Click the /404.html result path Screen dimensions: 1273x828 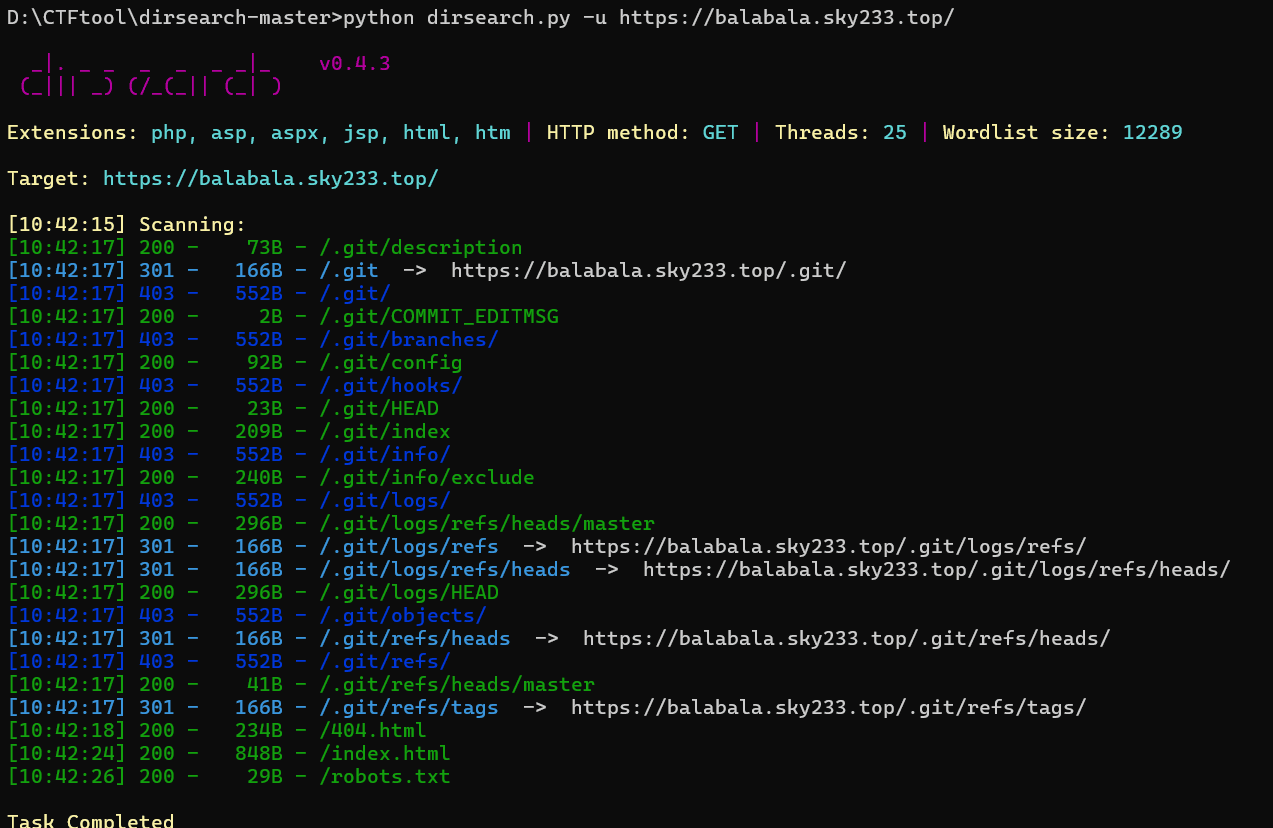(x=373, y=730)
